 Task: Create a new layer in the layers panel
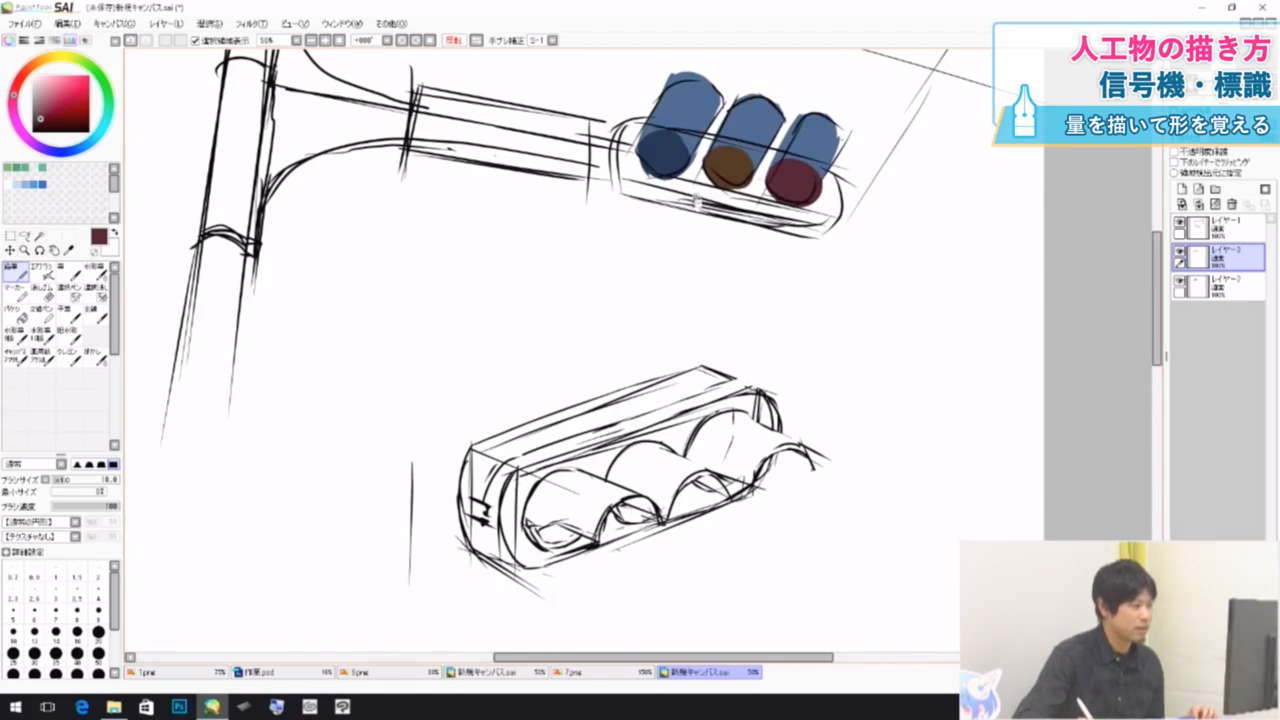pos(1182,189)
